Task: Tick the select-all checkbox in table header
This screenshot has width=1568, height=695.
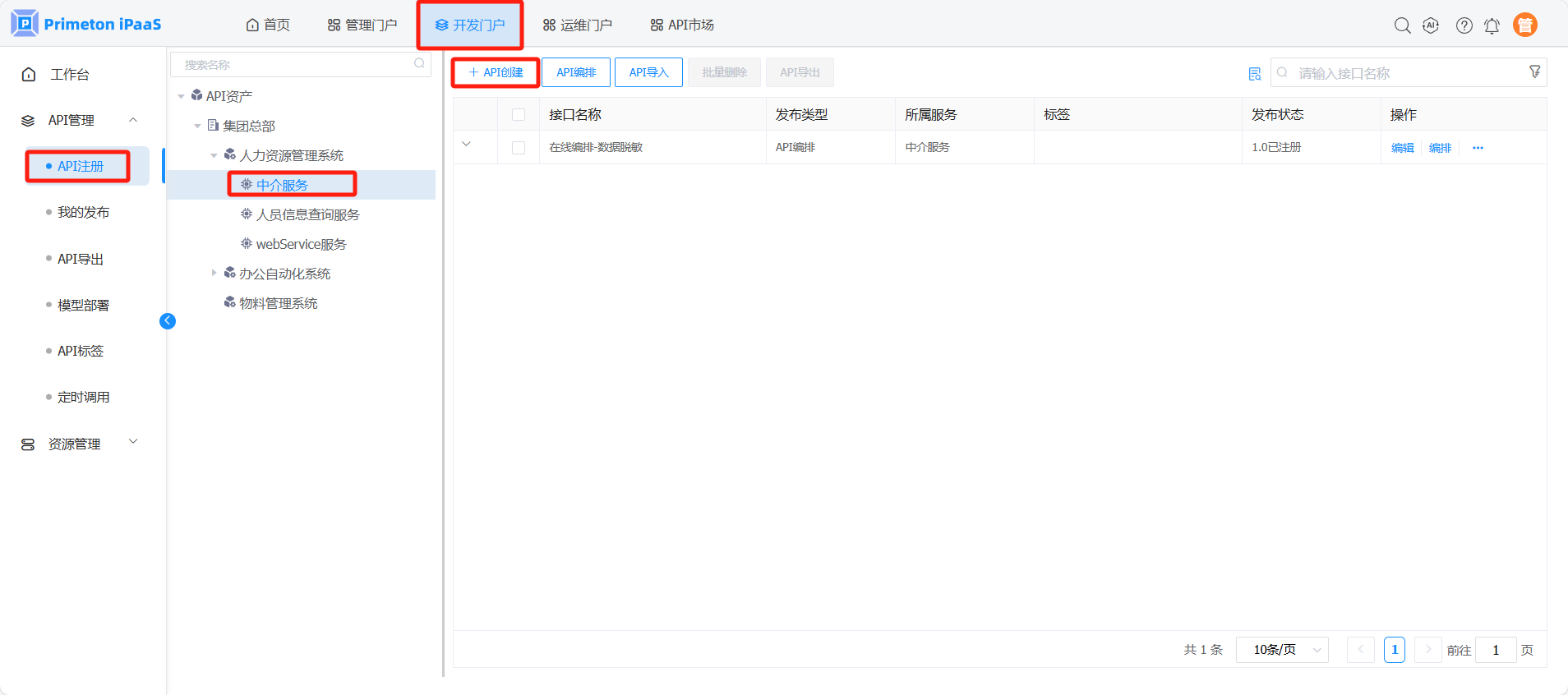Action: [519, 115]
